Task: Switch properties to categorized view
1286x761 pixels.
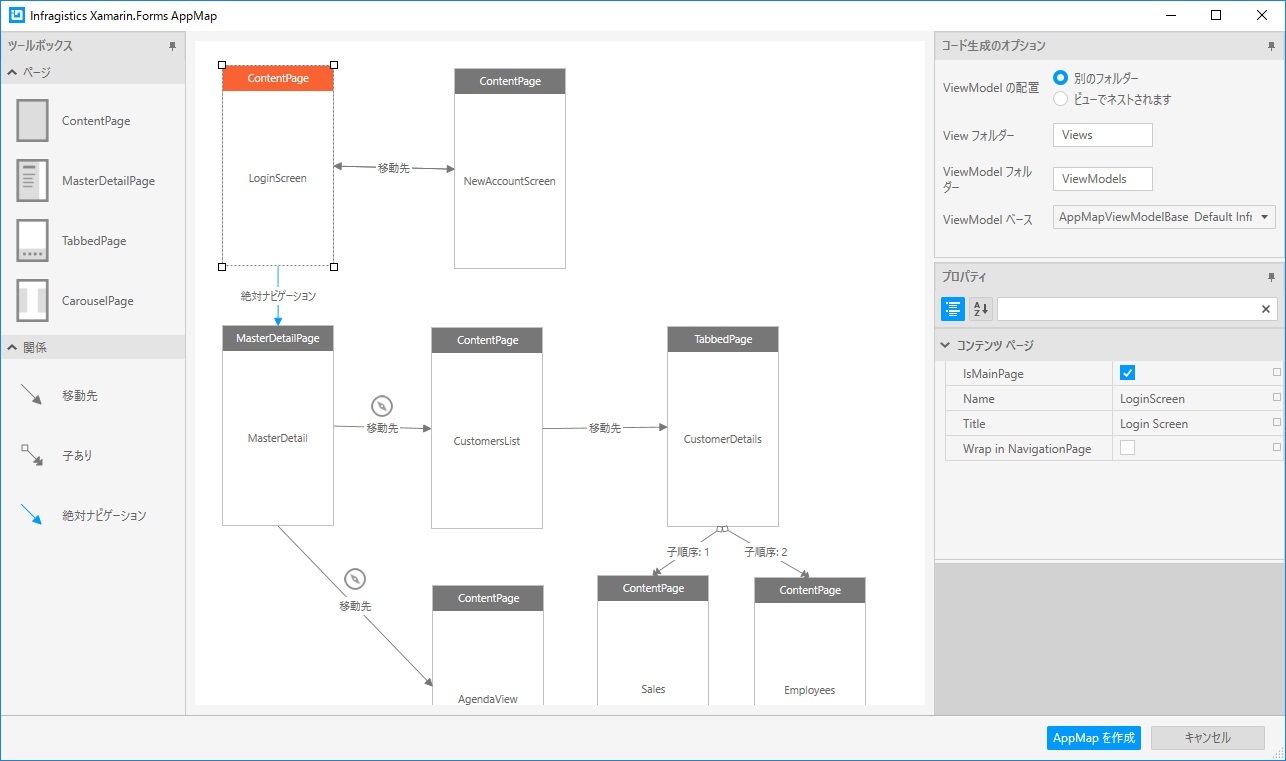Action: pos(953,309)
